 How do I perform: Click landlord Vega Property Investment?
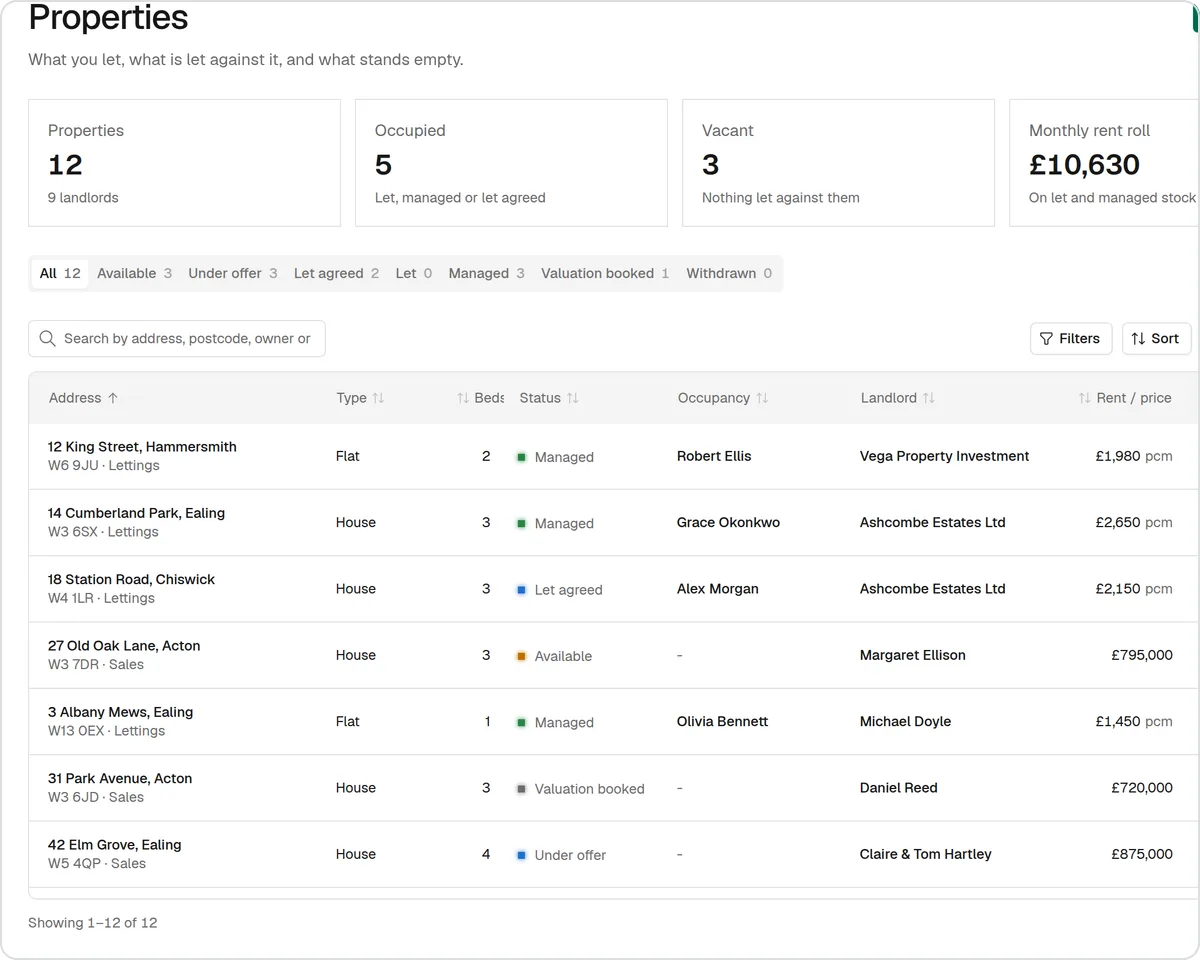pyautogui.click(x=945, y=456)
